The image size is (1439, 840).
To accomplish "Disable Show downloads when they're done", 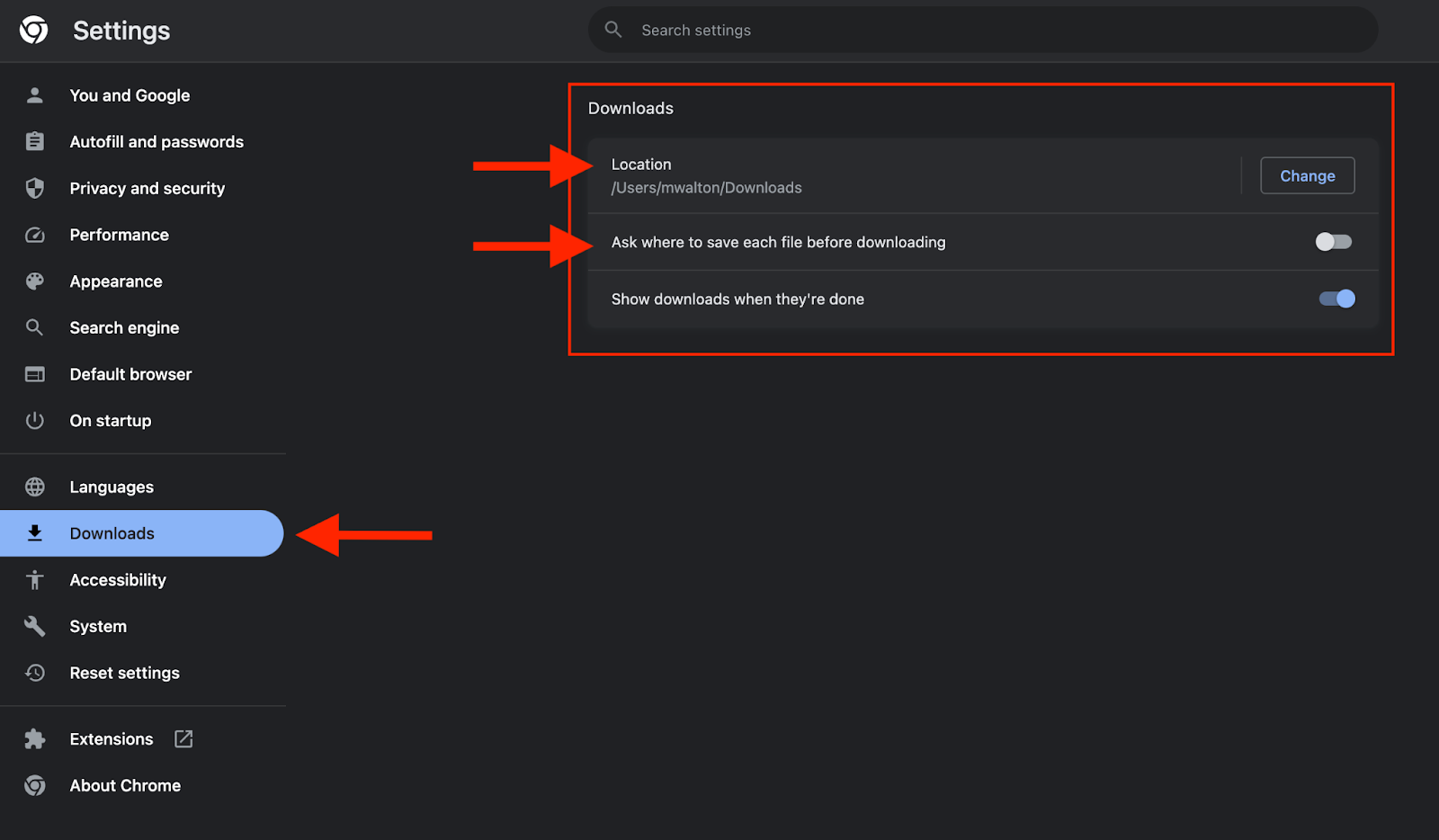I will coord(1337,299).
